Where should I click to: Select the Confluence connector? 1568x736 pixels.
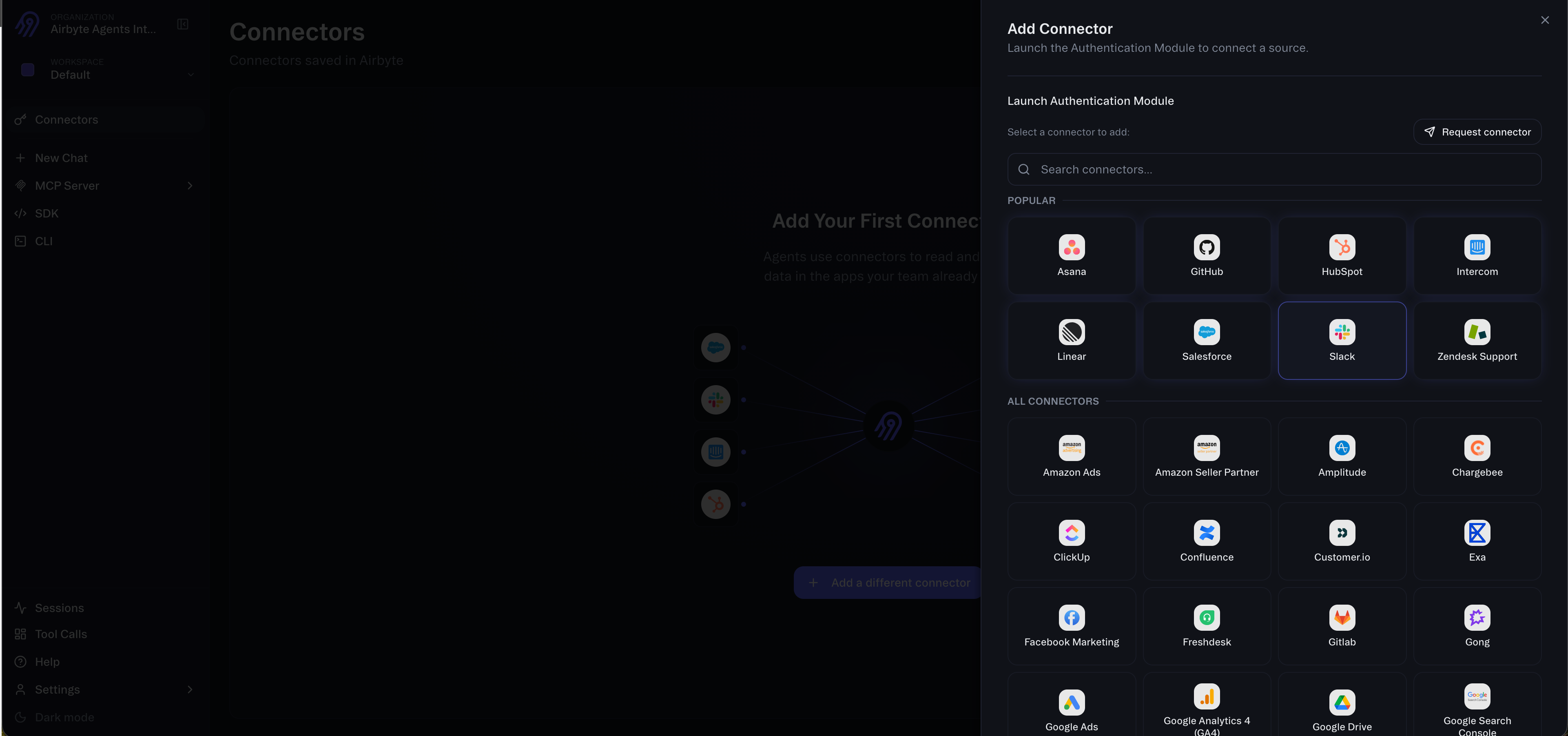(1207, 541)
